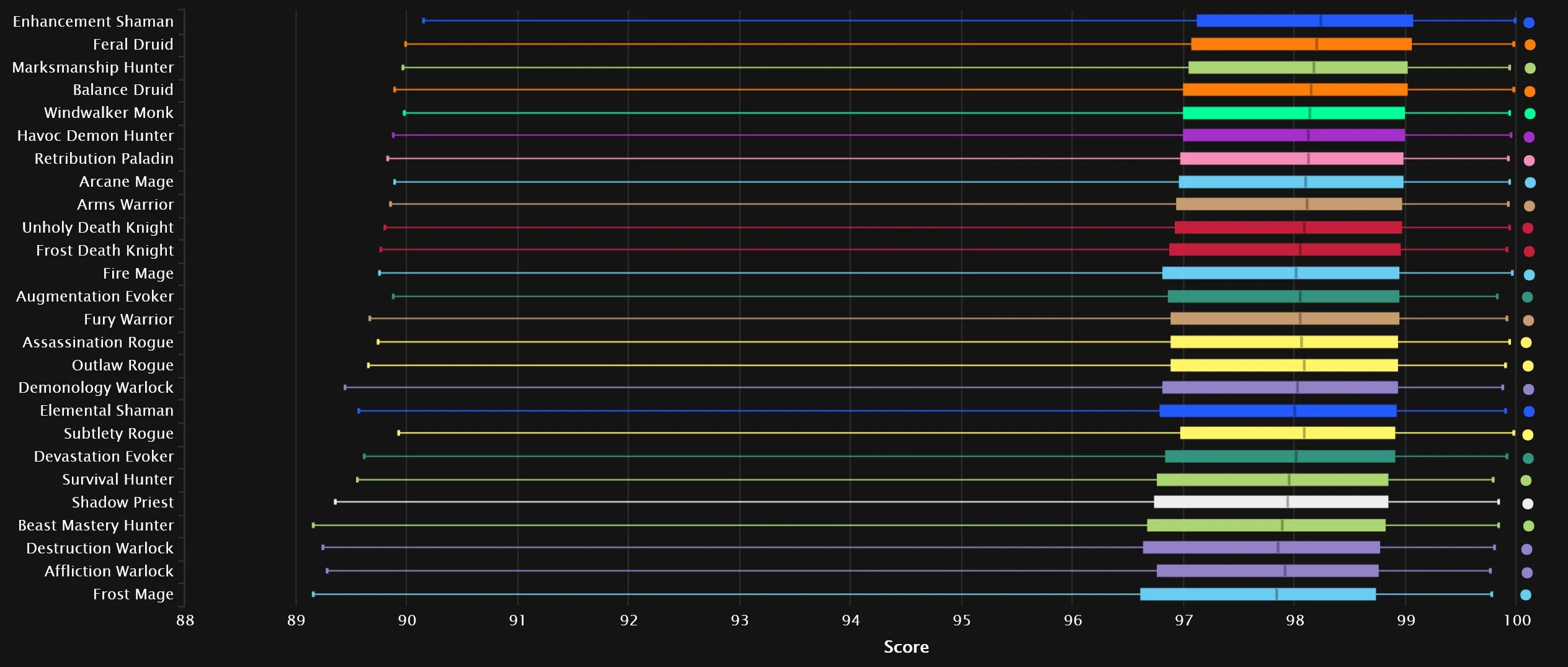
Task: Click the Destruction Warlock axis label
Action: coord(100,548)
